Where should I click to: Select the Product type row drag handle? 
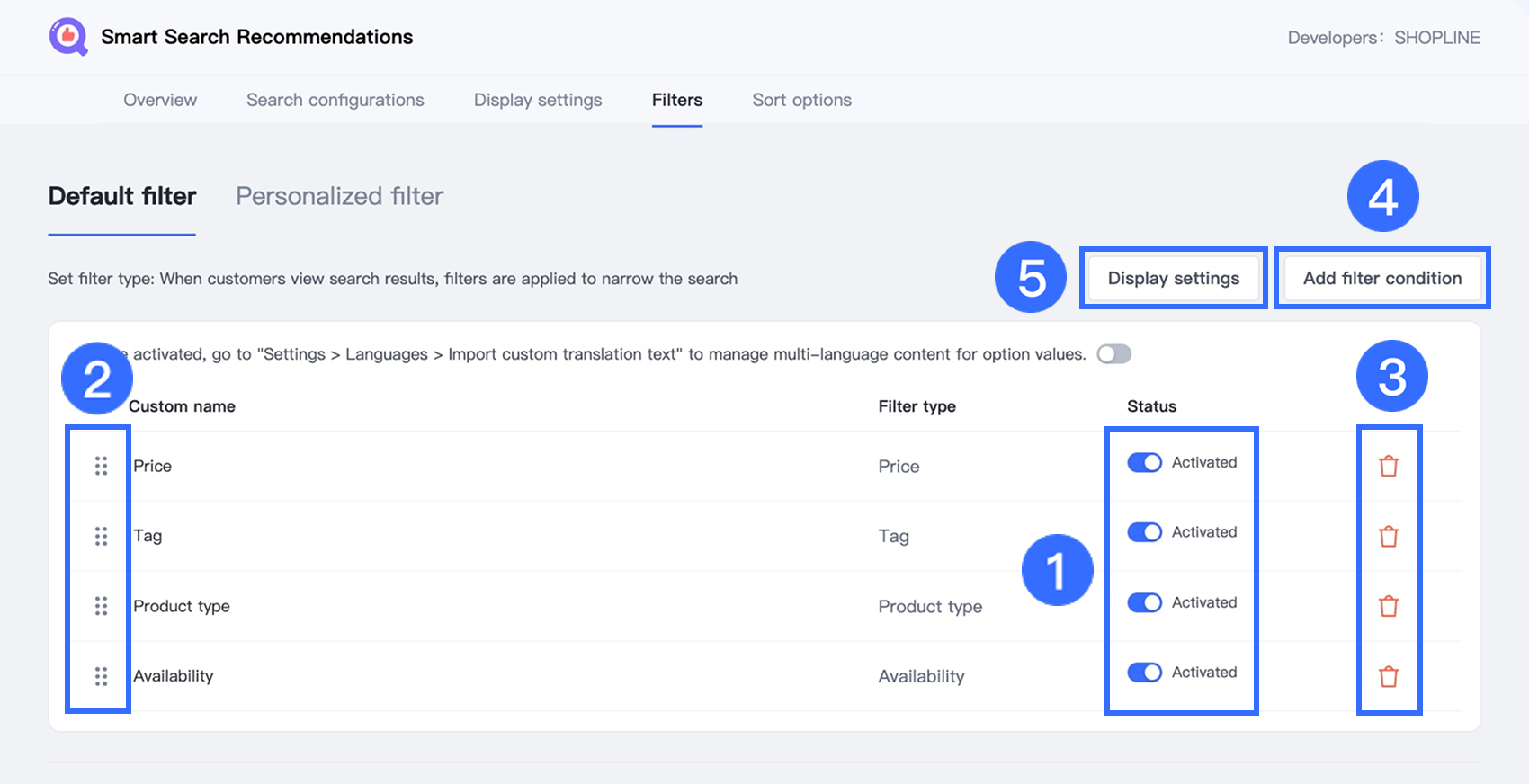pyautogui.click(x=101, y=606)
